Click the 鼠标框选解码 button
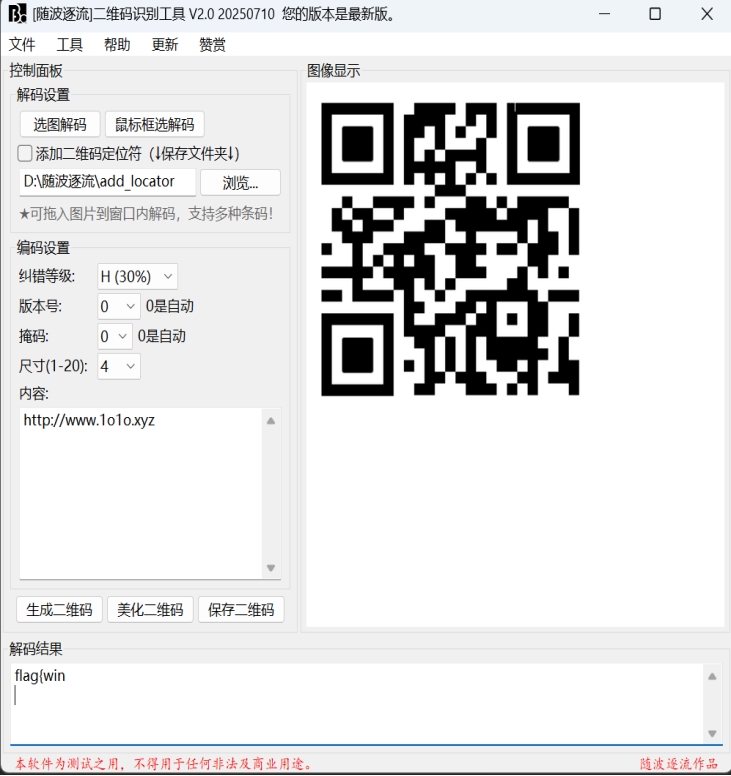This screenshot has width=731, height=776. (x=154, y=124)
